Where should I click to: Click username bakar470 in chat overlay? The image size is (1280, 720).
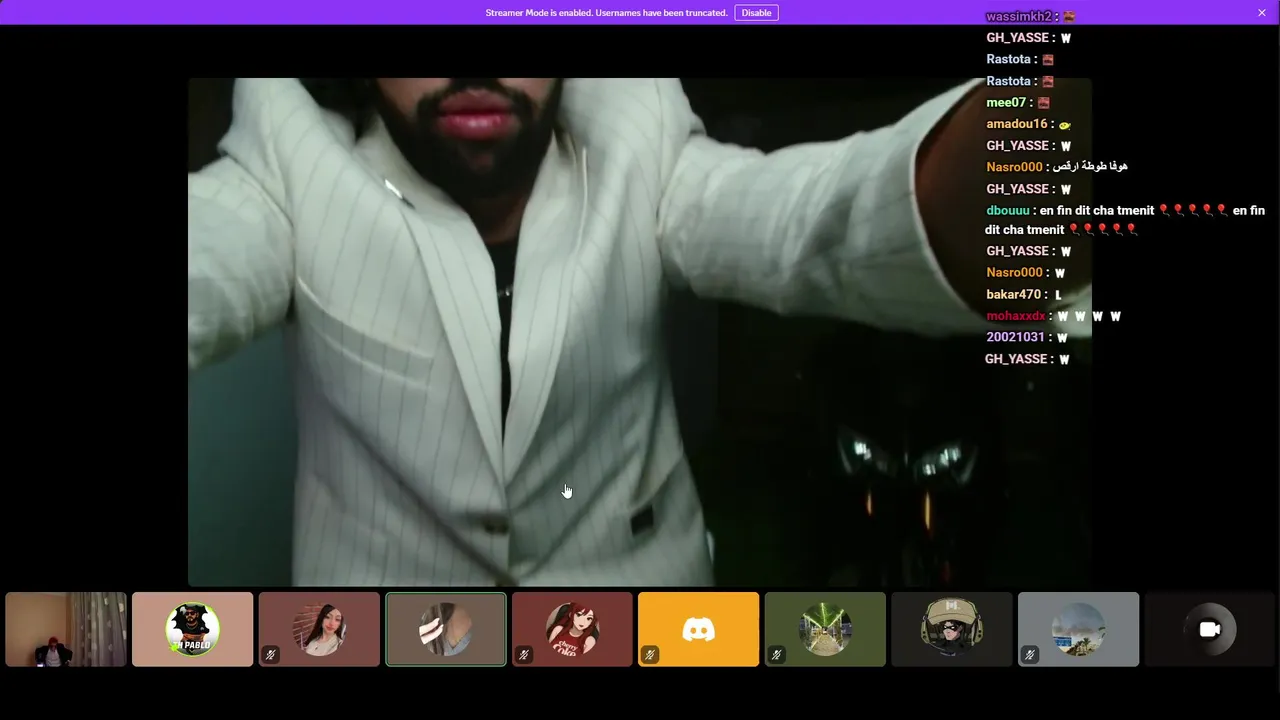click(x=1014, y=294)
